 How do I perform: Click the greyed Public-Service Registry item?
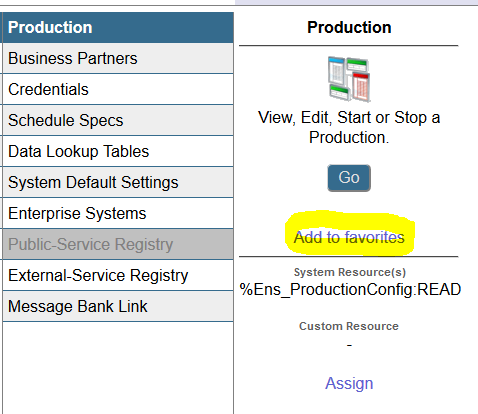(x=118, y=244)
